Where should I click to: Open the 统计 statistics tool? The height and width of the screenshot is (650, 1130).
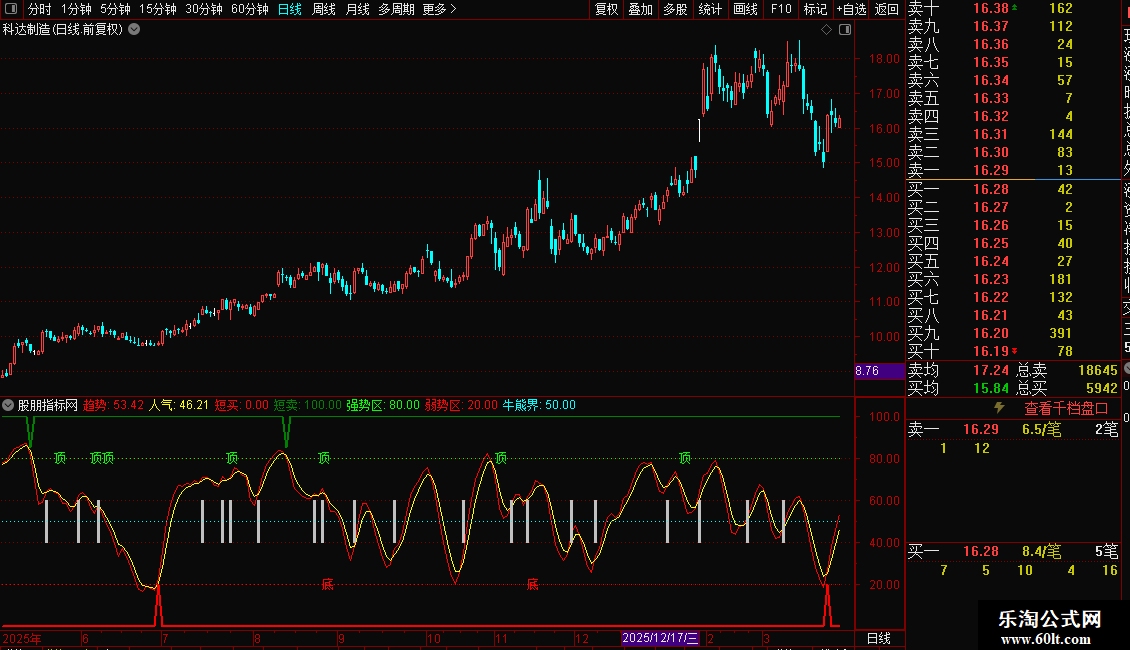(710, 9)
